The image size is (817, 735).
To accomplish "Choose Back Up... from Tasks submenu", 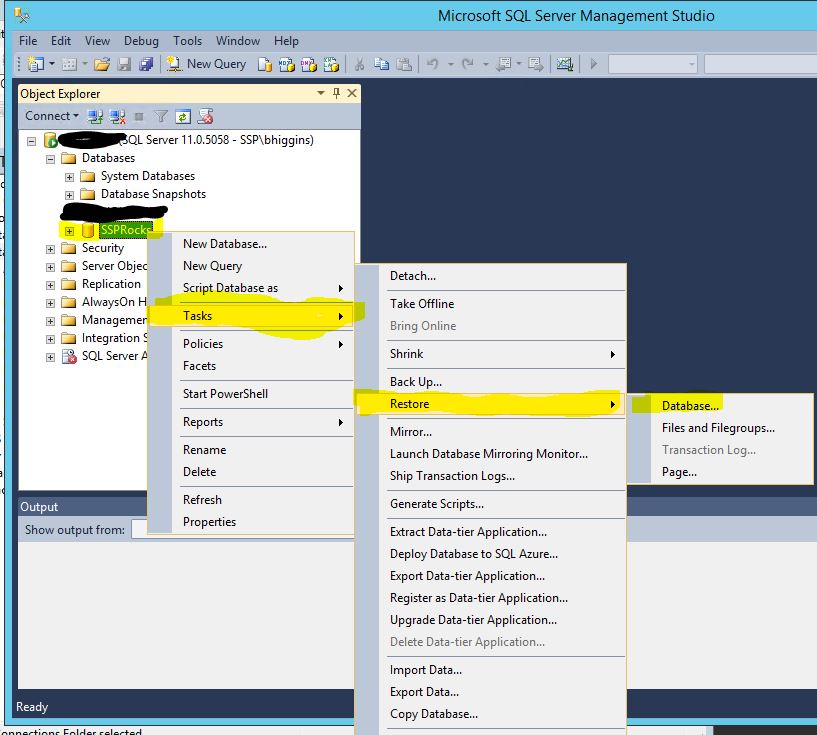I will [x=415, y=382].
